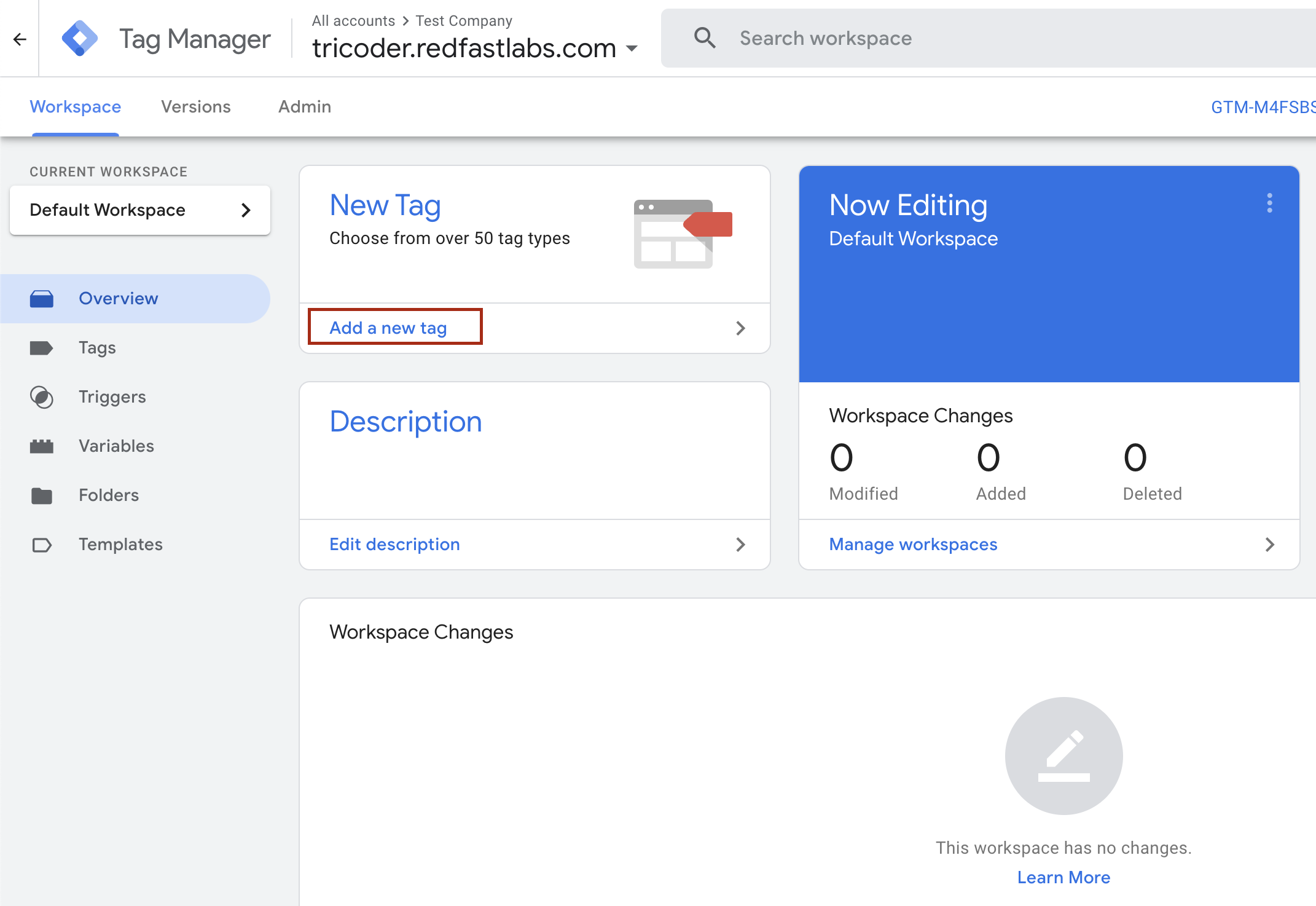This screenshot has width=1316, height=906.
Task: Click the Folders sidebar icon
Action: pos(42,495)
